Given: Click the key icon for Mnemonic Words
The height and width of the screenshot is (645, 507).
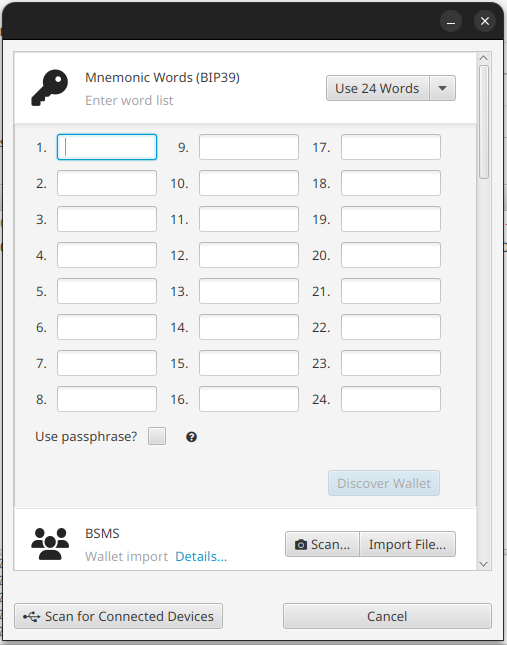Looking at the screenshot, I should click(50, 88).
